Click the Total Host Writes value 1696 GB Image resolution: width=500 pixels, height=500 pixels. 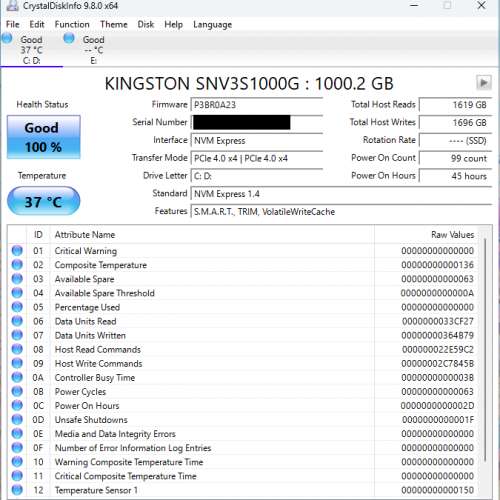[x=455, y=122]
